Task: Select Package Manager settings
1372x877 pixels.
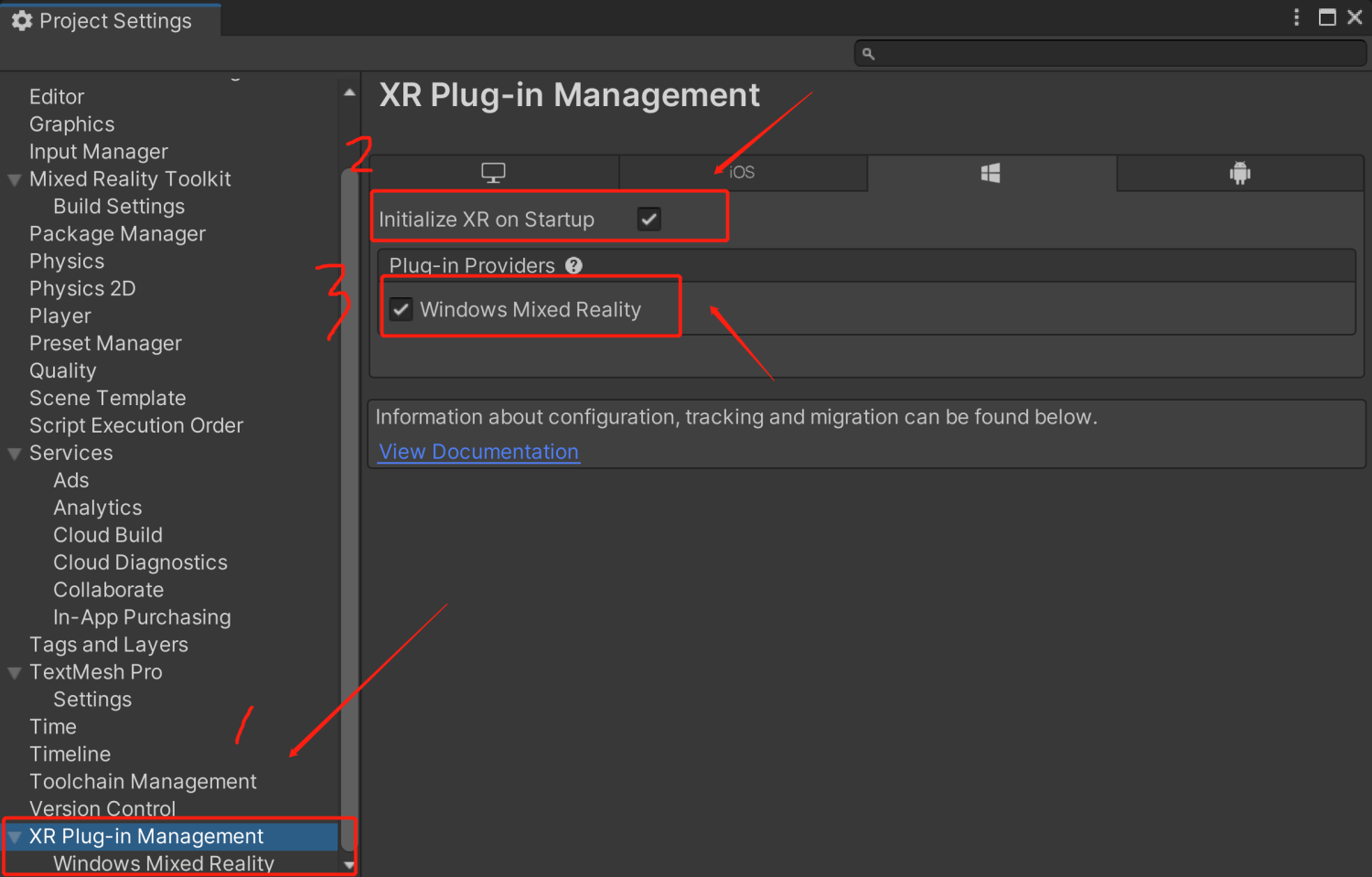Action: tap(117, 234)
